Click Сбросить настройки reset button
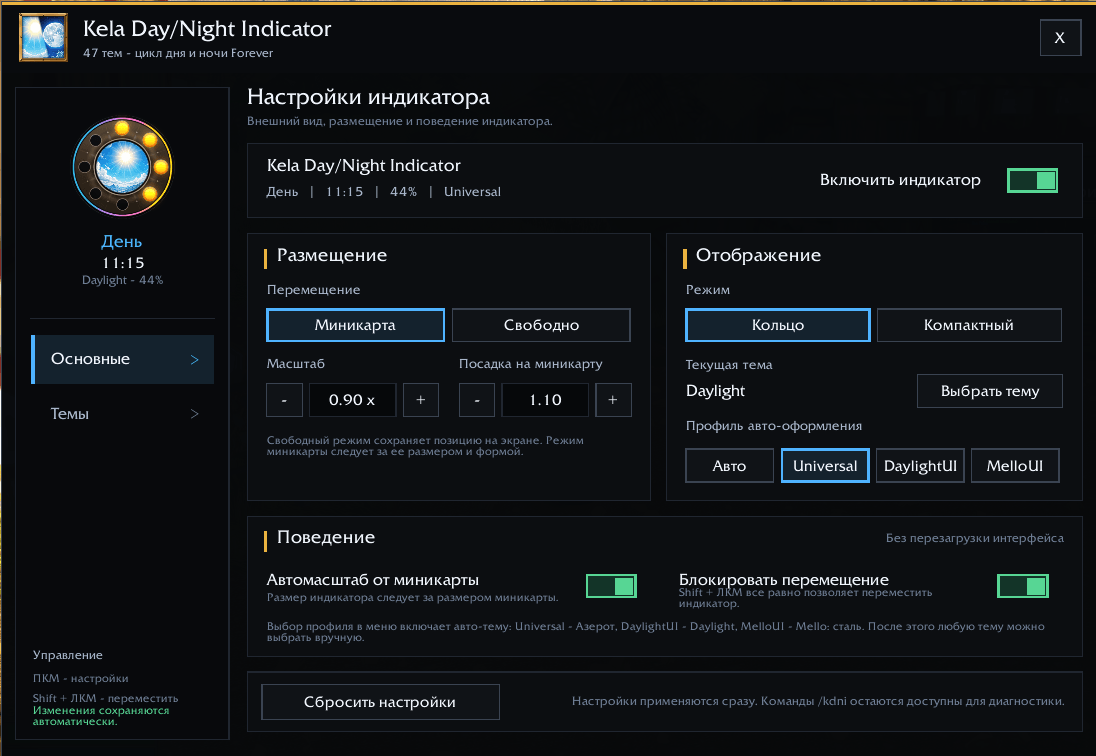The image size is (1096, 756). tap(380, 702)
